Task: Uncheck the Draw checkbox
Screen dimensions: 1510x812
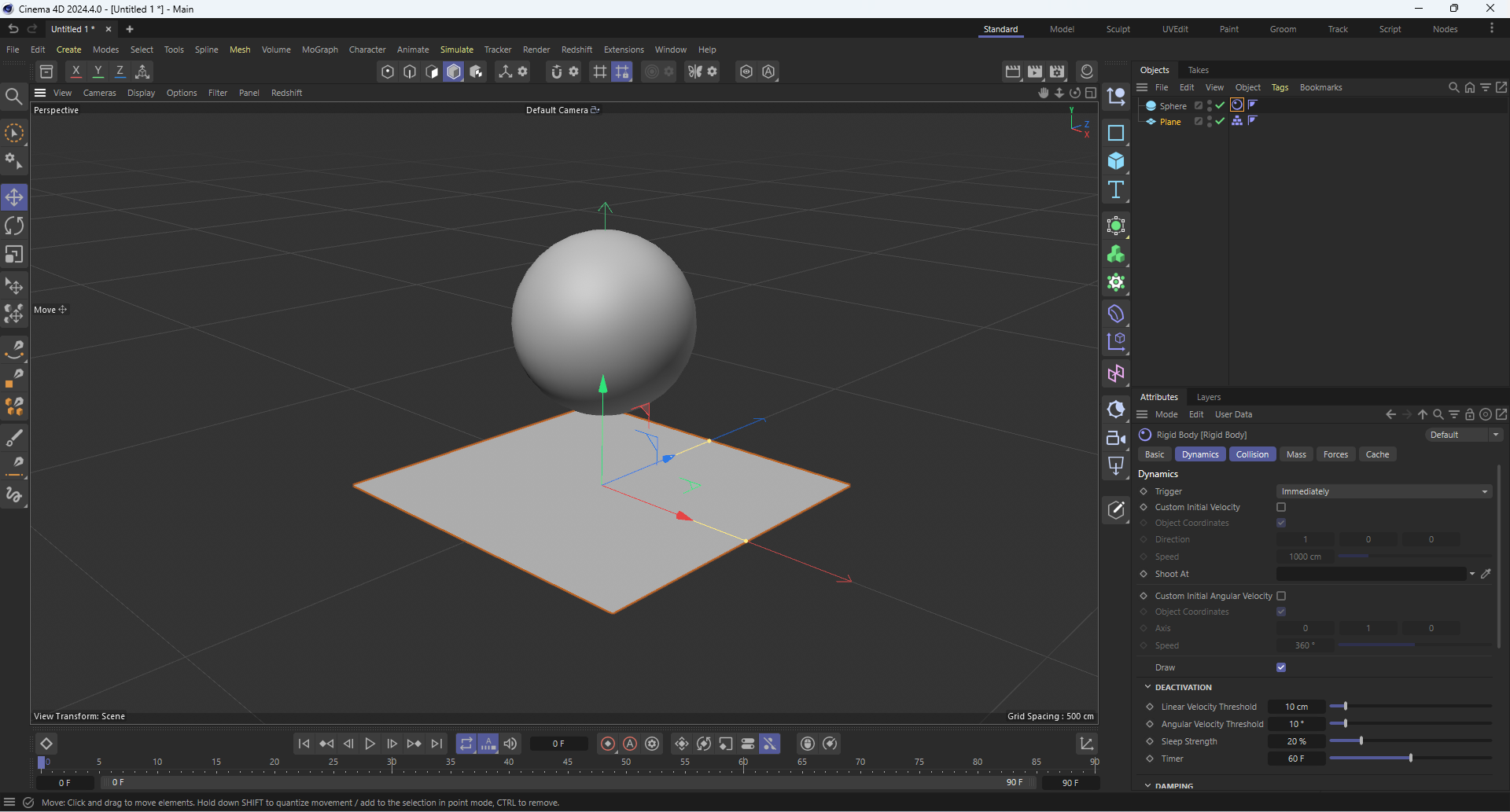Action: pyautogui.click(x=1281, y=667)
